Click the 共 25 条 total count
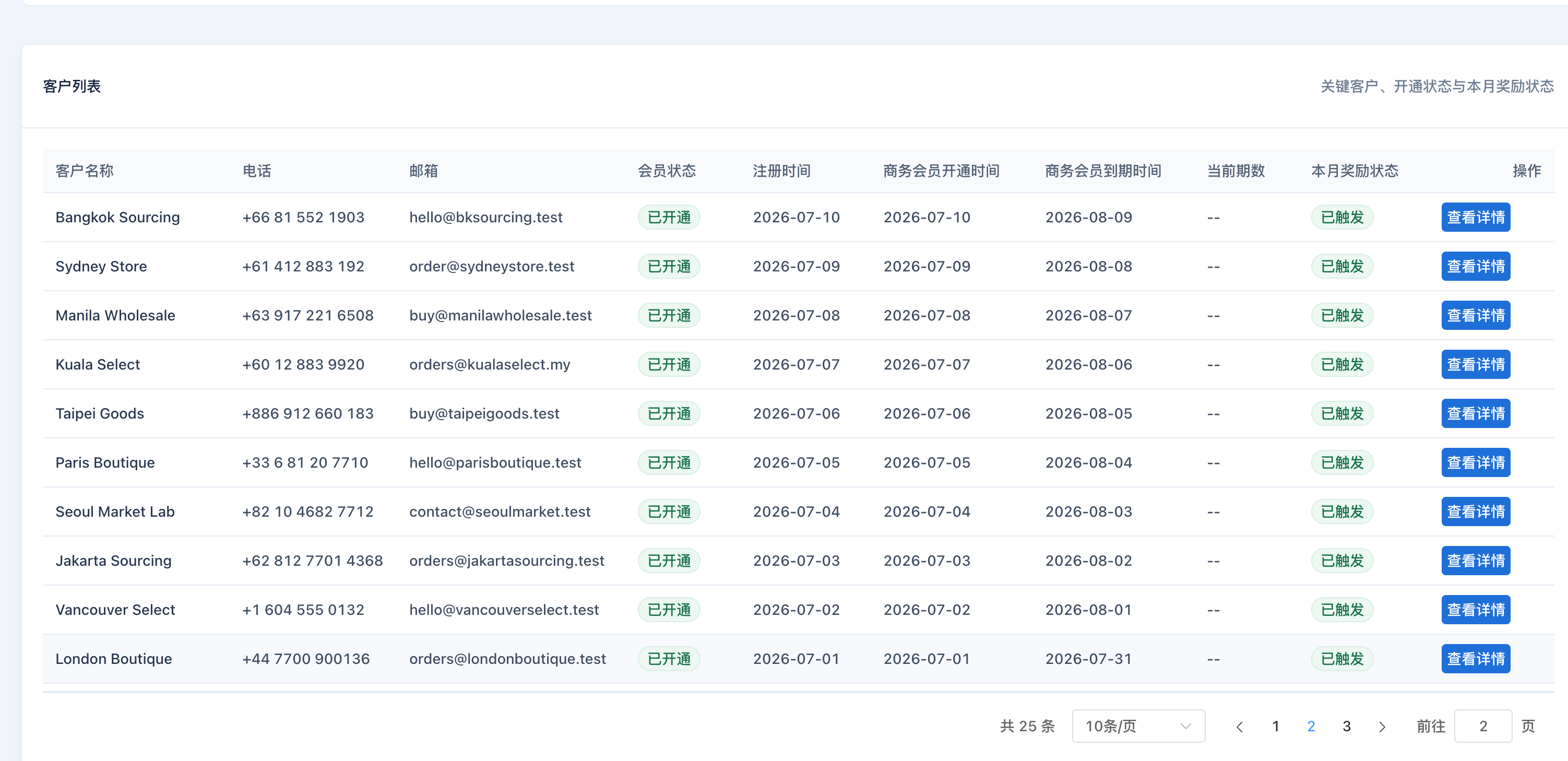This screenshot has height=761, width=1568. 1027,727
